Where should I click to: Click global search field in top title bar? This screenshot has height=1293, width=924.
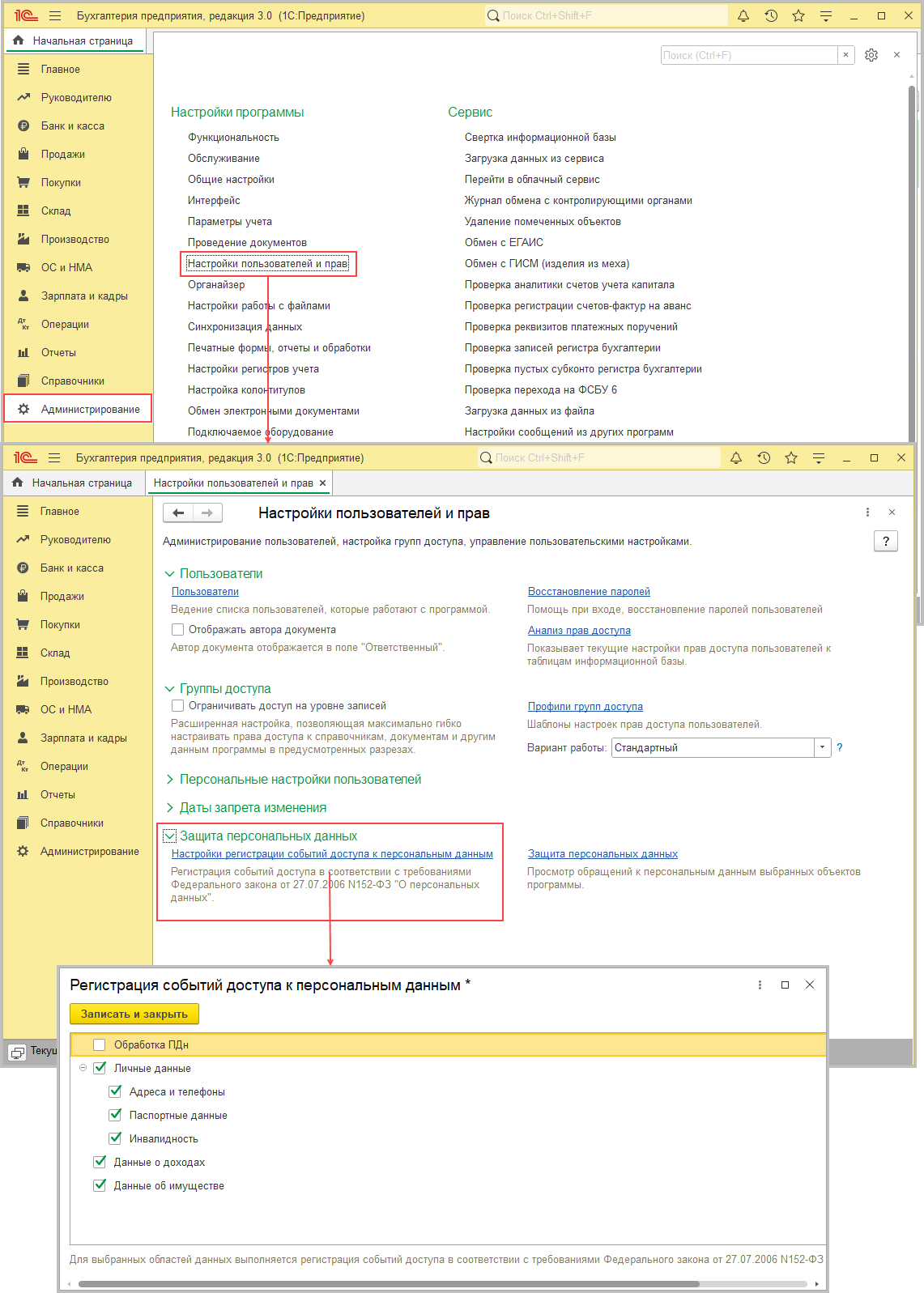[607, 15]
